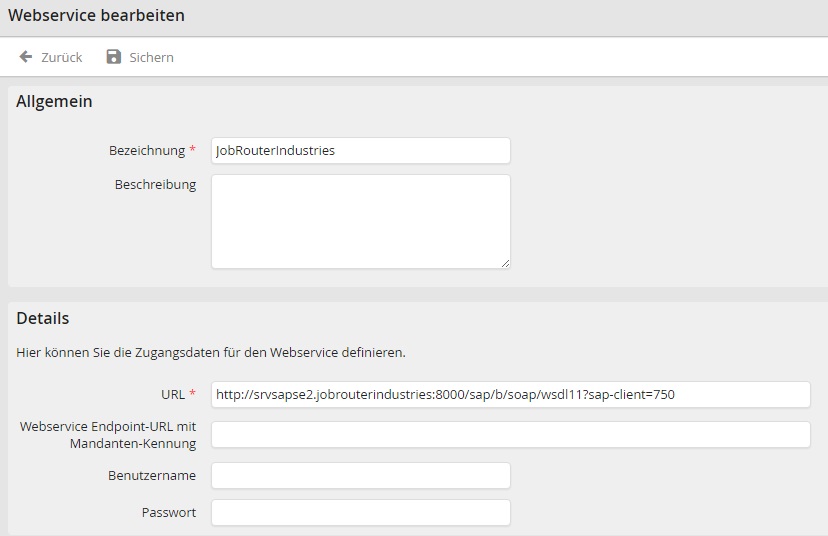Viewport: 828px width, 536px height.
Task: Select the Webservice Endpoint-URL input field
Action: click(510, 434)
